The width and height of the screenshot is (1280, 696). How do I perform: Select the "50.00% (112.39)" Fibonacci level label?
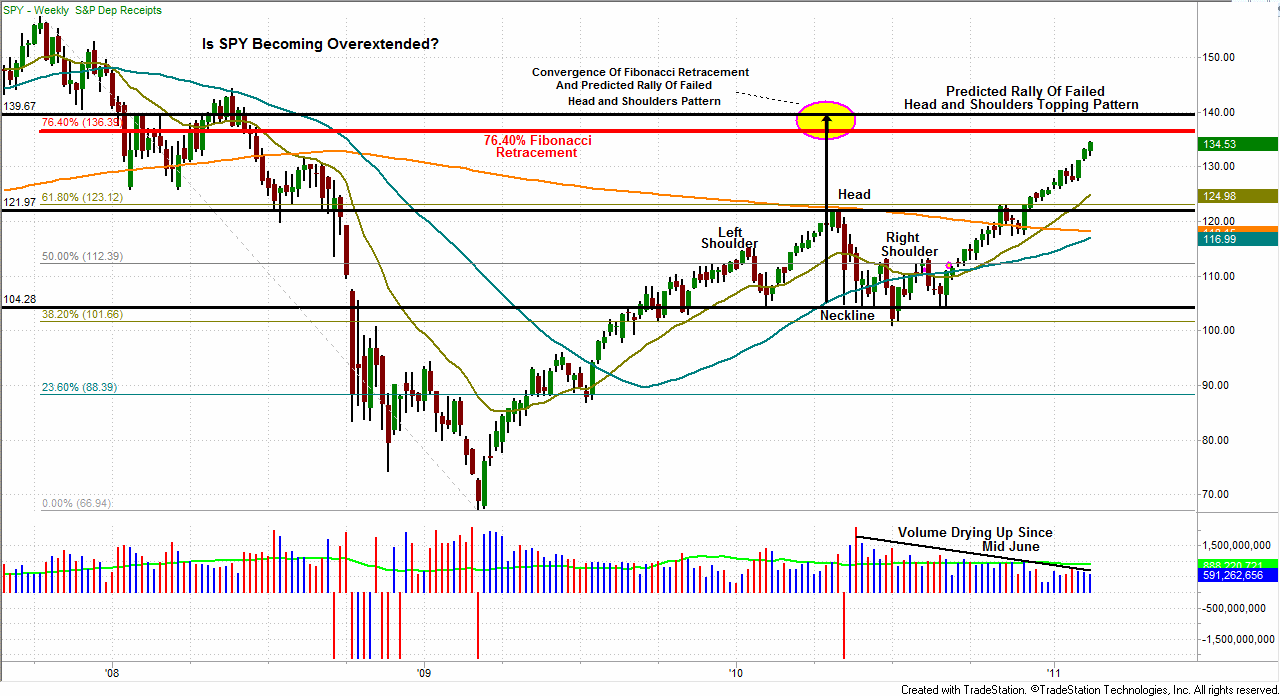82,256
